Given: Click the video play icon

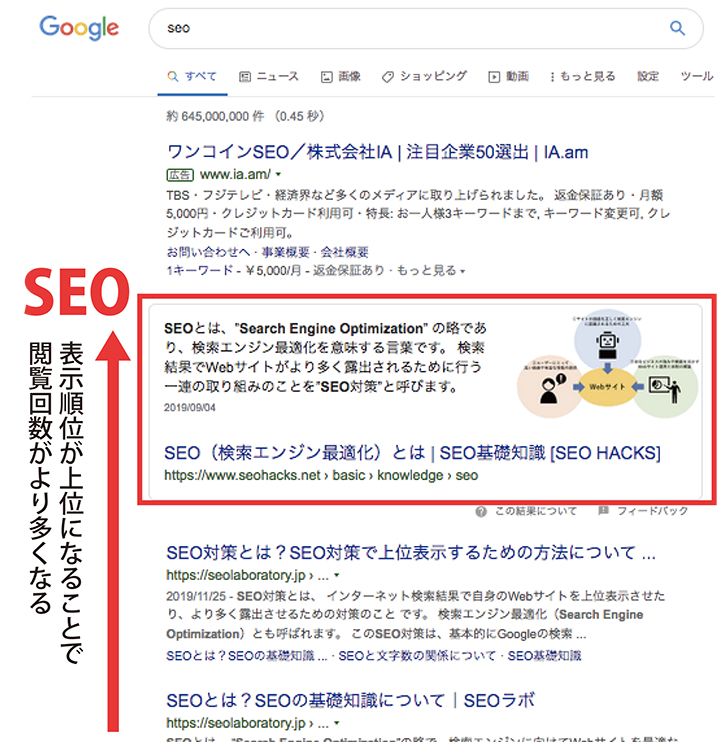Looking at the screenshot, I should point(494,77).
